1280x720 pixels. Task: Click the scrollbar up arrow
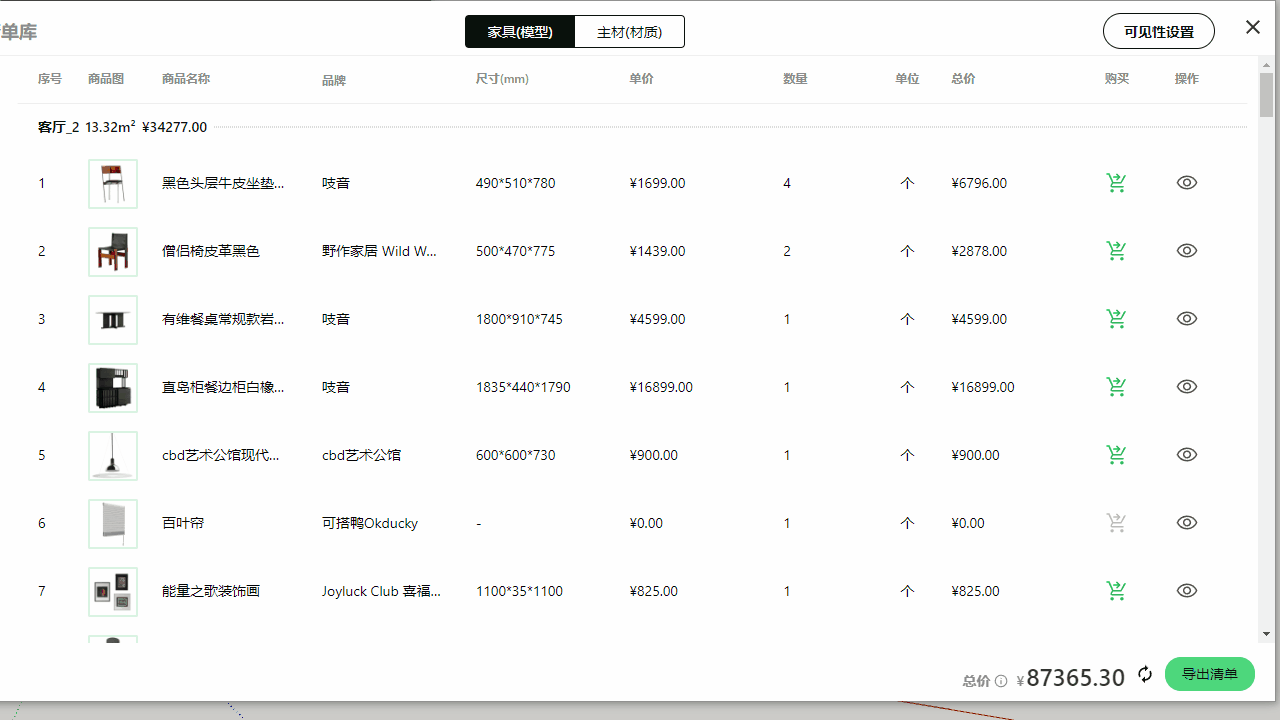point(1266,64)
